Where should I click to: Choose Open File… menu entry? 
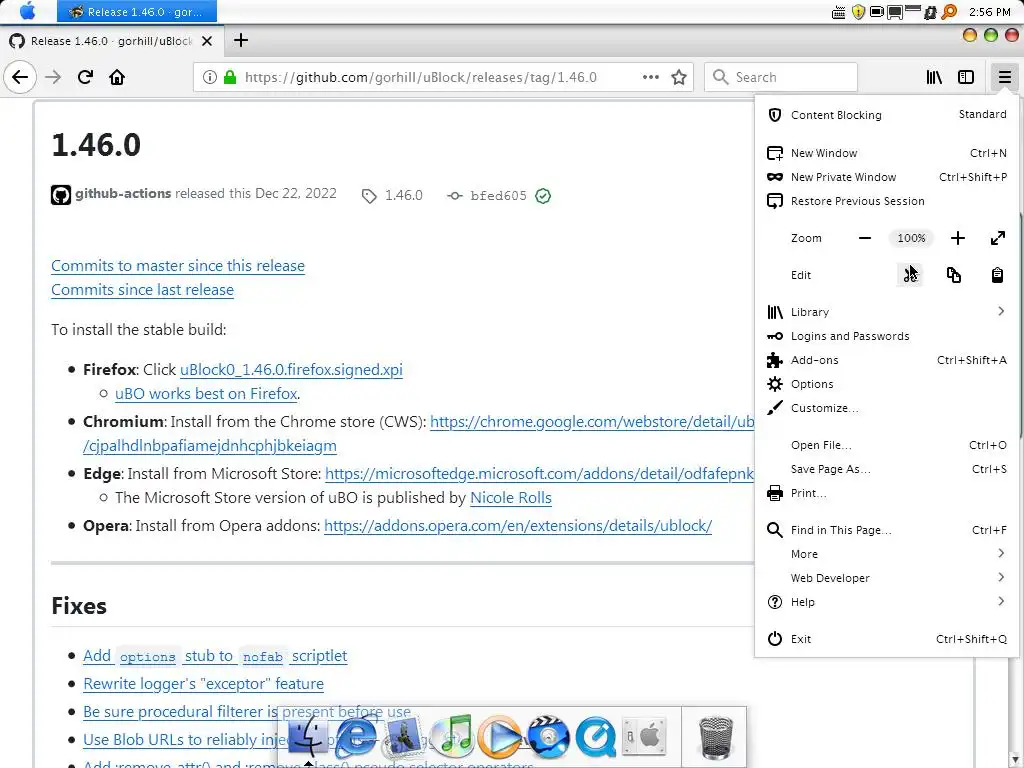point(886,445)
